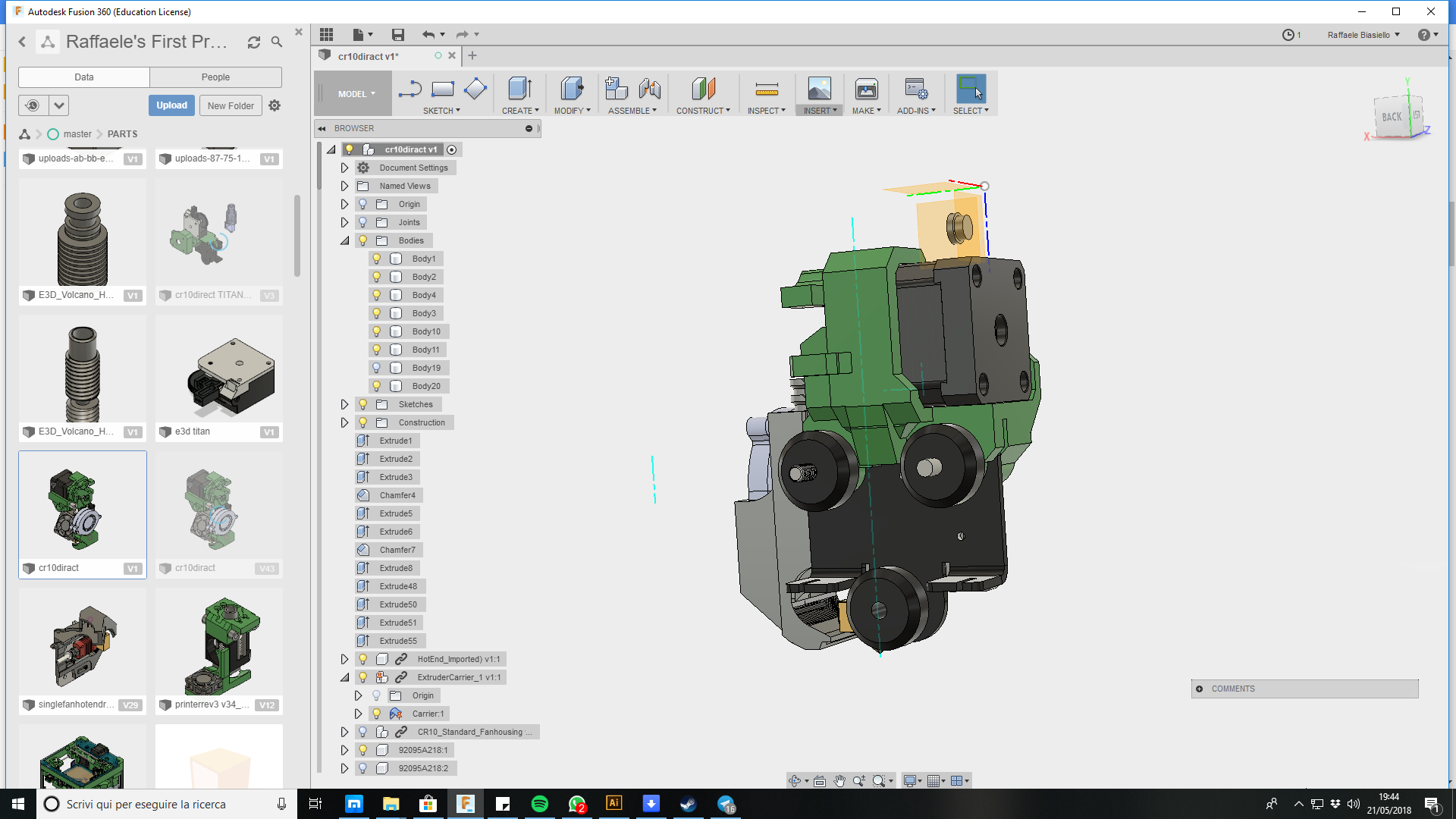Toggle visibility of Body2

click(377, 277)
